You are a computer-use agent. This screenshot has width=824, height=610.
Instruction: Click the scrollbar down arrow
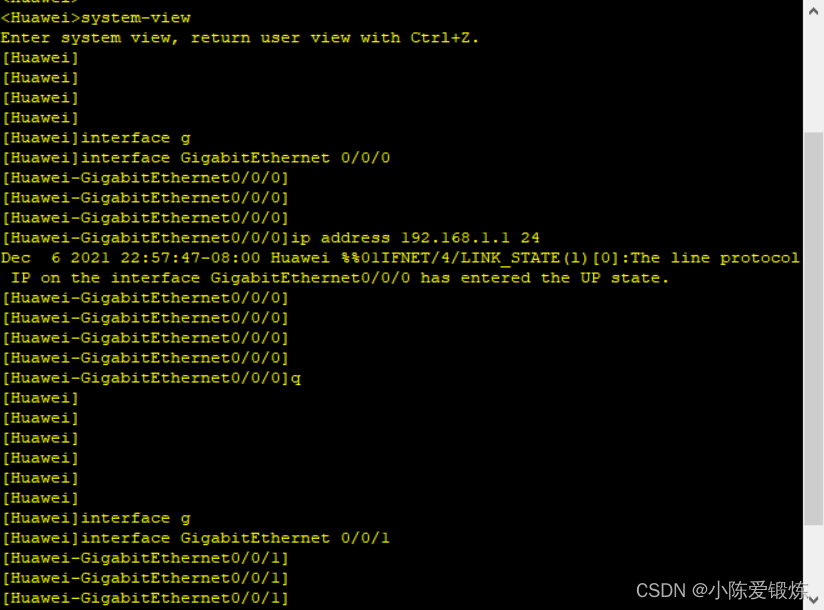813,599
